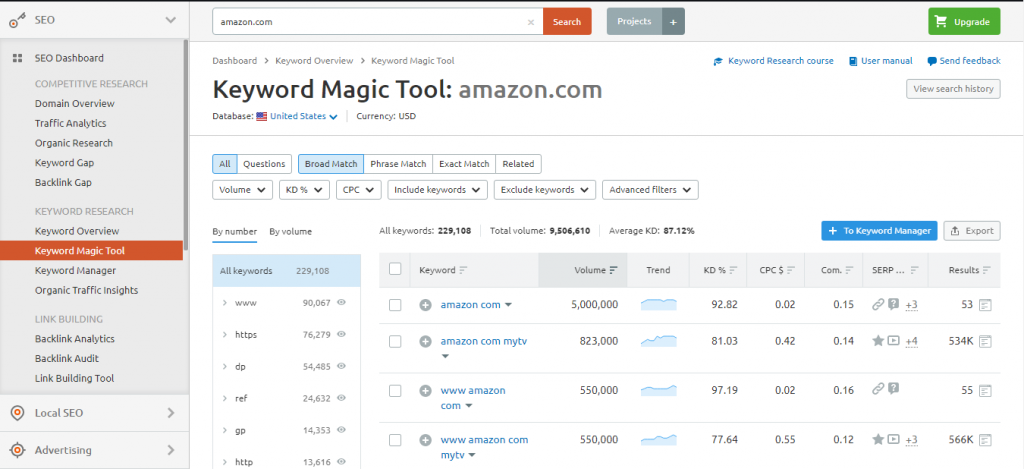This screenshot has width=1024, height=469.
Task: Click video SERP feature icon in amazon com mytv row
Action: [893, 340]
